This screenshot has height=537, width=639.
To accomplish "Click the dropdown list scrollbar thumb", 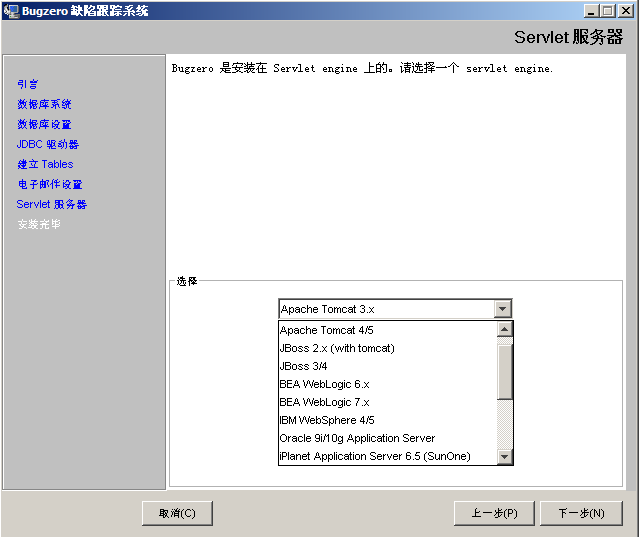I will (x=505, y=370).
